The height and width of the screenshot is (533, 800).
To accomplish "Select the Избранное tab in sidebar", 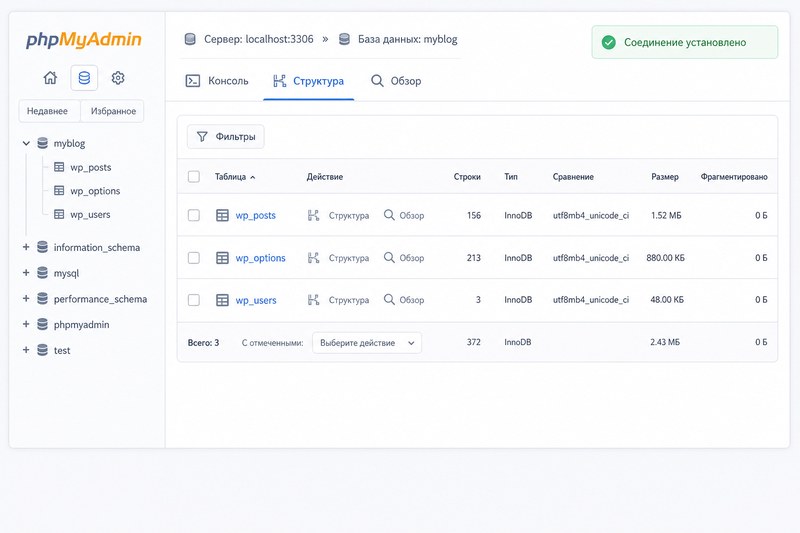I will 113,111.
